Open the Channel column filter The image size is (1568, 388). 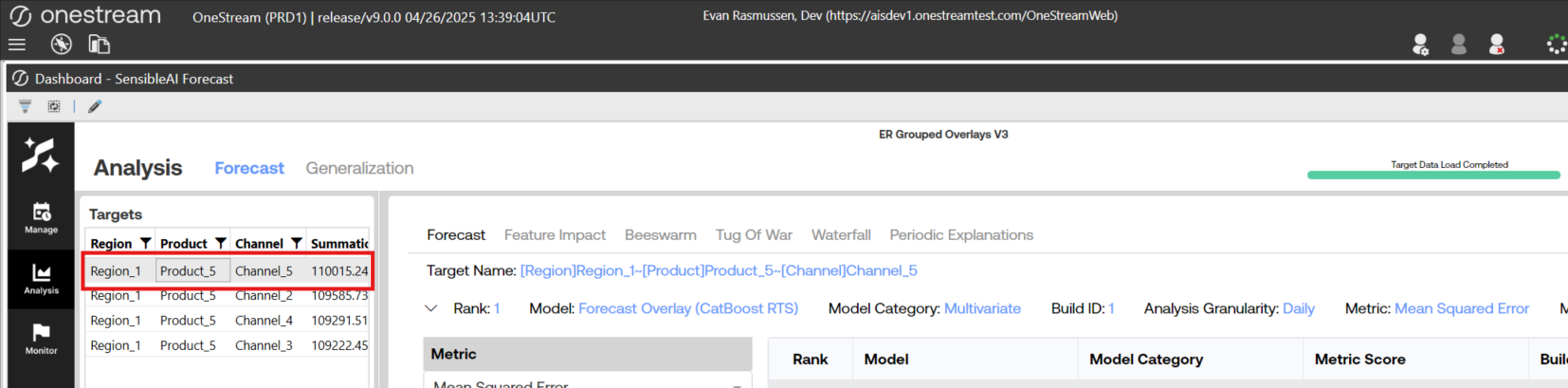296,244
